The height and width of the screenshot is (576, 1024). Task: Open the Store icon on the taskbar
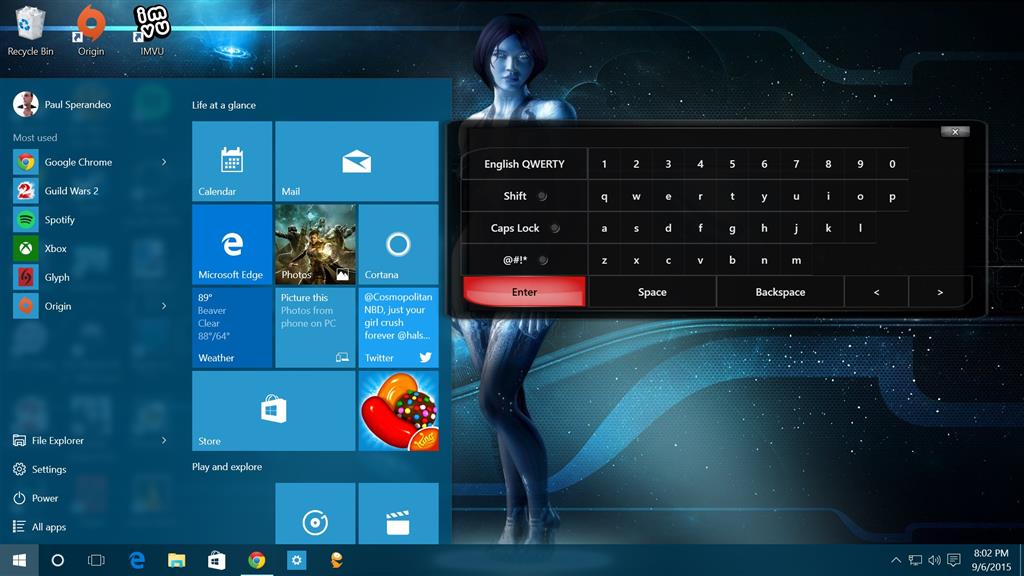pyautogui.click(x=217, y=560)
